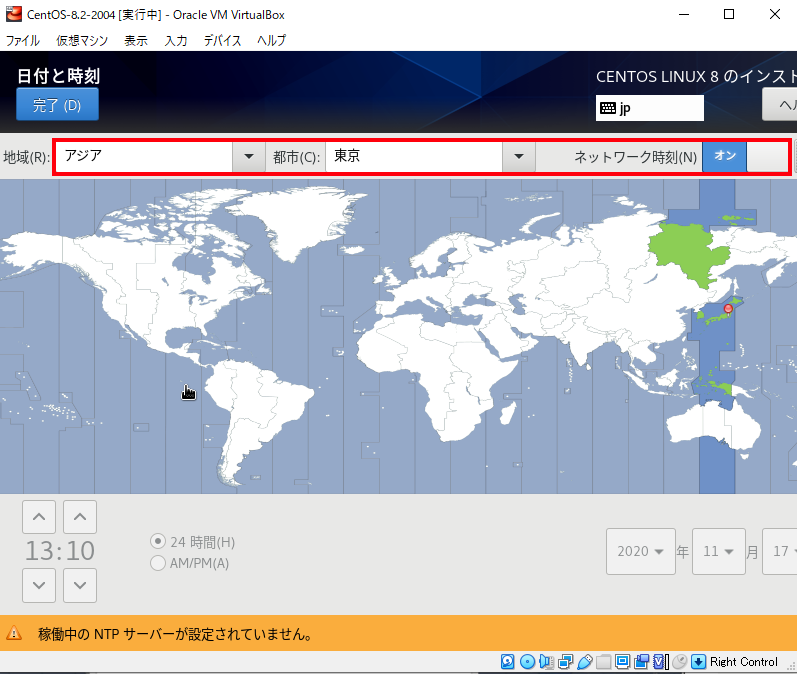Minimize the VirtualBox window
This screenshot has height=674, width=797.
pos(684,14)
